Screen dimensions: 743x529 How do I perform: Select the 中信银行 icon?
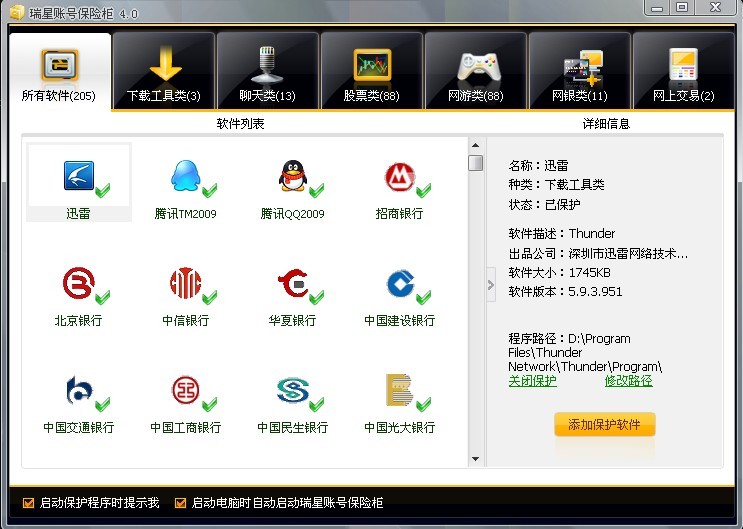pyautogui.click(x=186, y=283)
